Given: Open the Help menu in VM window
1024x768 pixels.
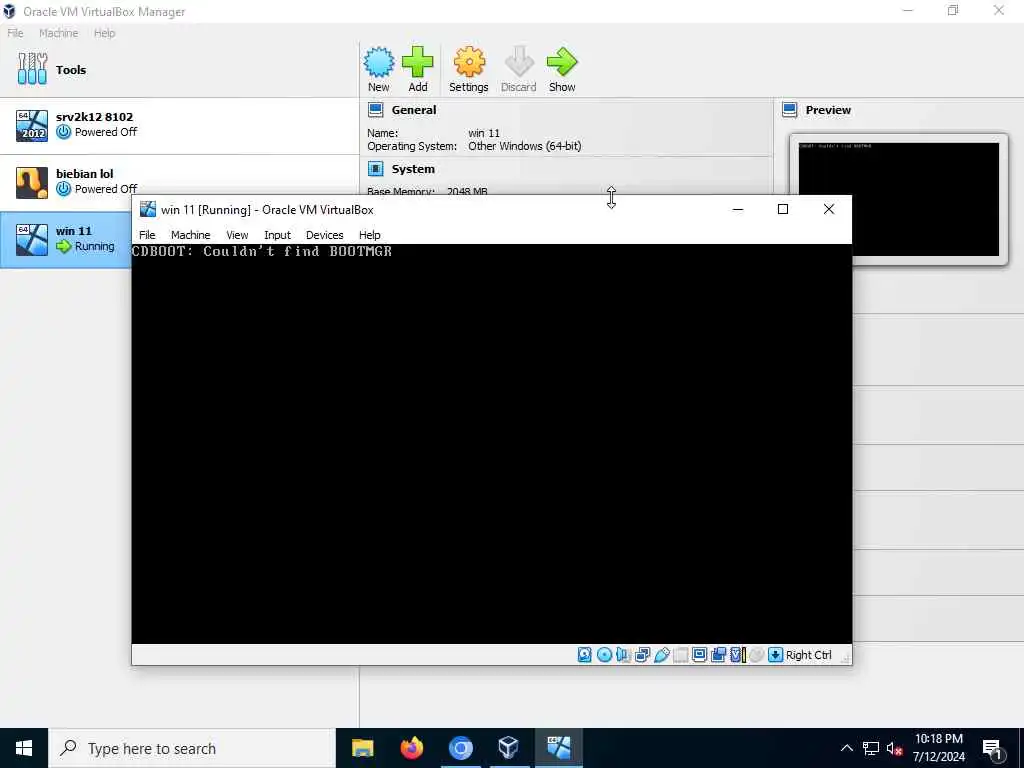Looking at the screenshot, I should (x=370, y=235).
